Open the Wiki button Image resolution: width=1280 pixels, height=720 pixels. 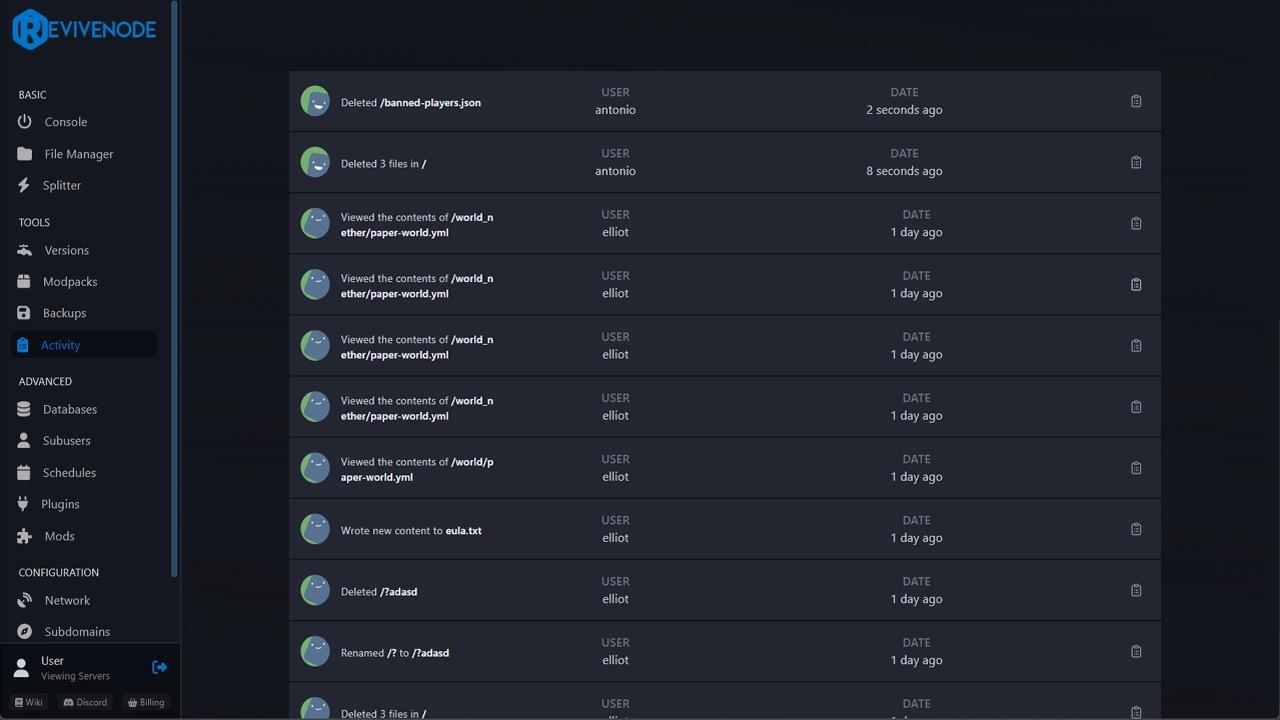[x=29, y=702]
